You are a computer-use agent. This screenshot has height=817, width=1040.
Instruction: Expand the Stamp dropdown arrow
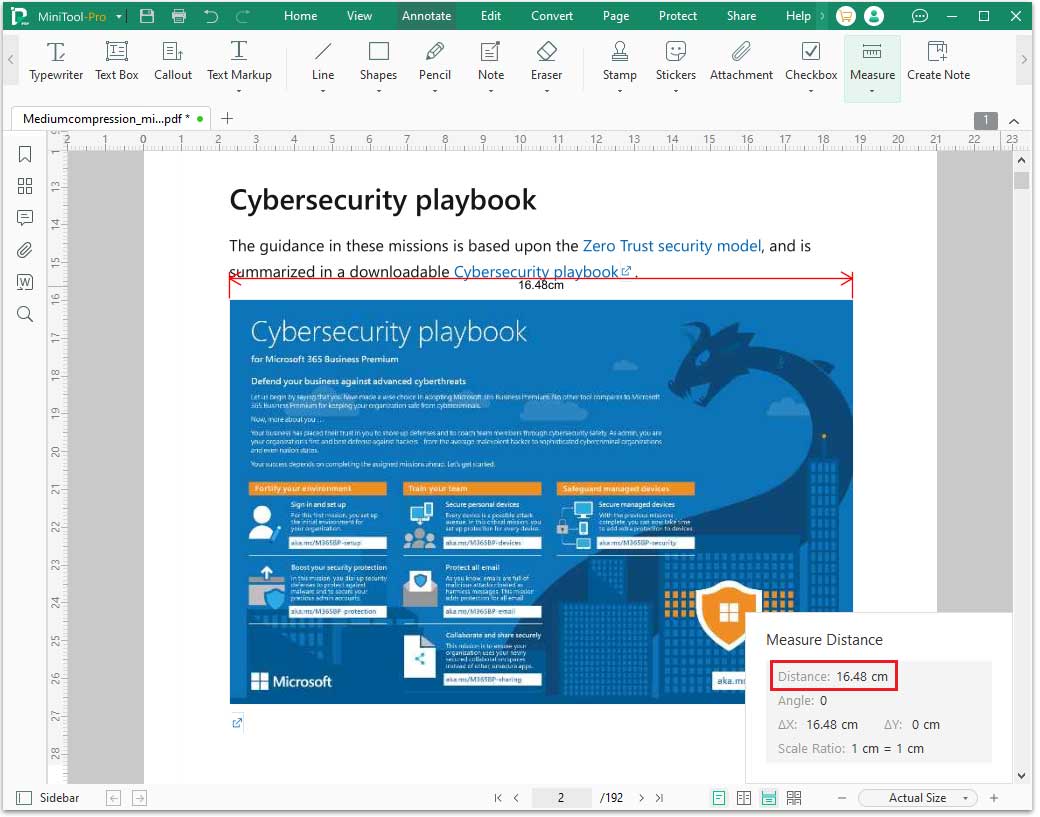pyautogui.click(x=619, y=91)
